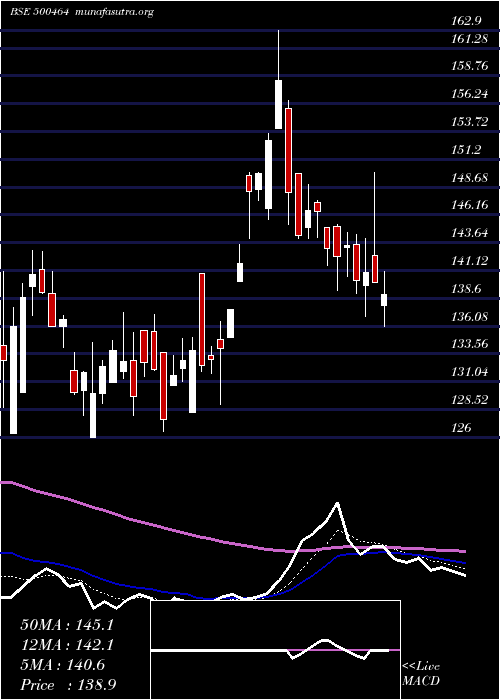Viewport: 500px width, 700px height.
Task: Click the 148.68 price axis label
Action: click(469, 178)
